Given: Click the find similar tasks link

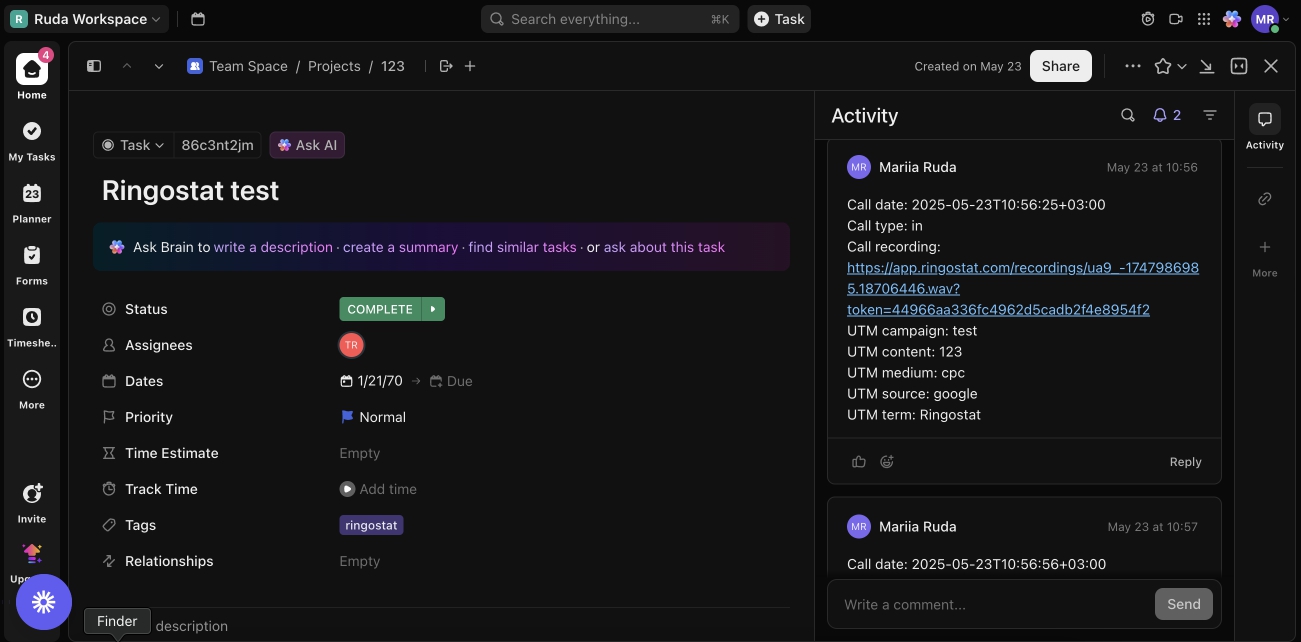Looking at the screenshot, I should tap(523, 247).
